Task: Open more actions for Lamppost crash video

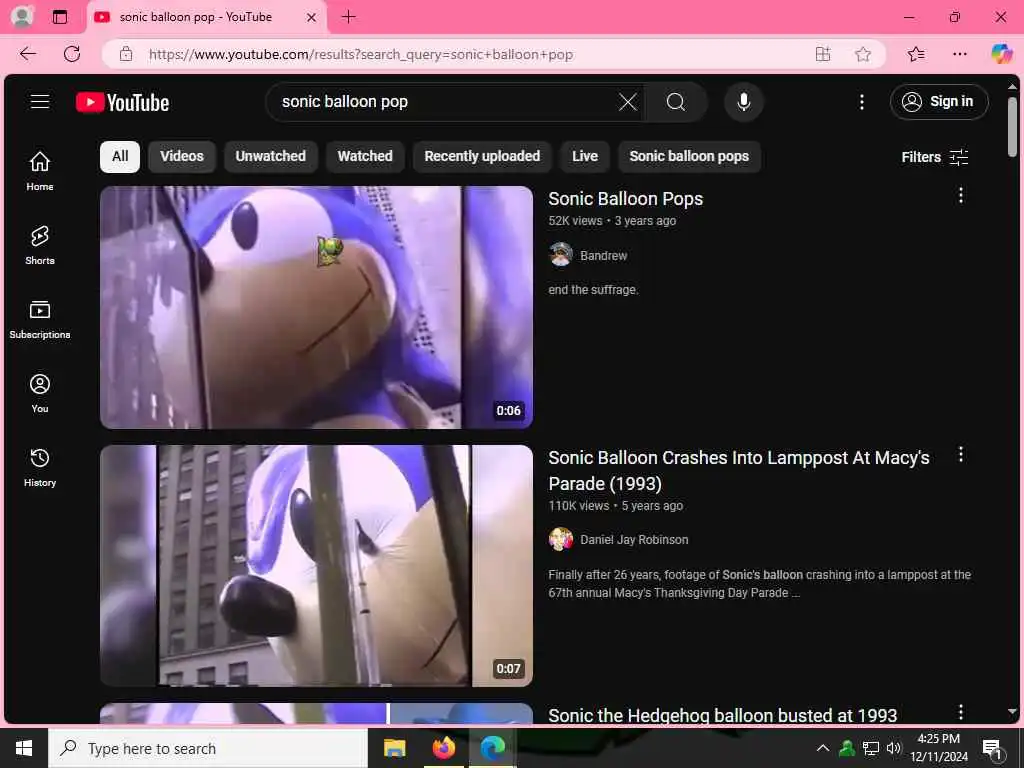Action: tap(961, 455)
